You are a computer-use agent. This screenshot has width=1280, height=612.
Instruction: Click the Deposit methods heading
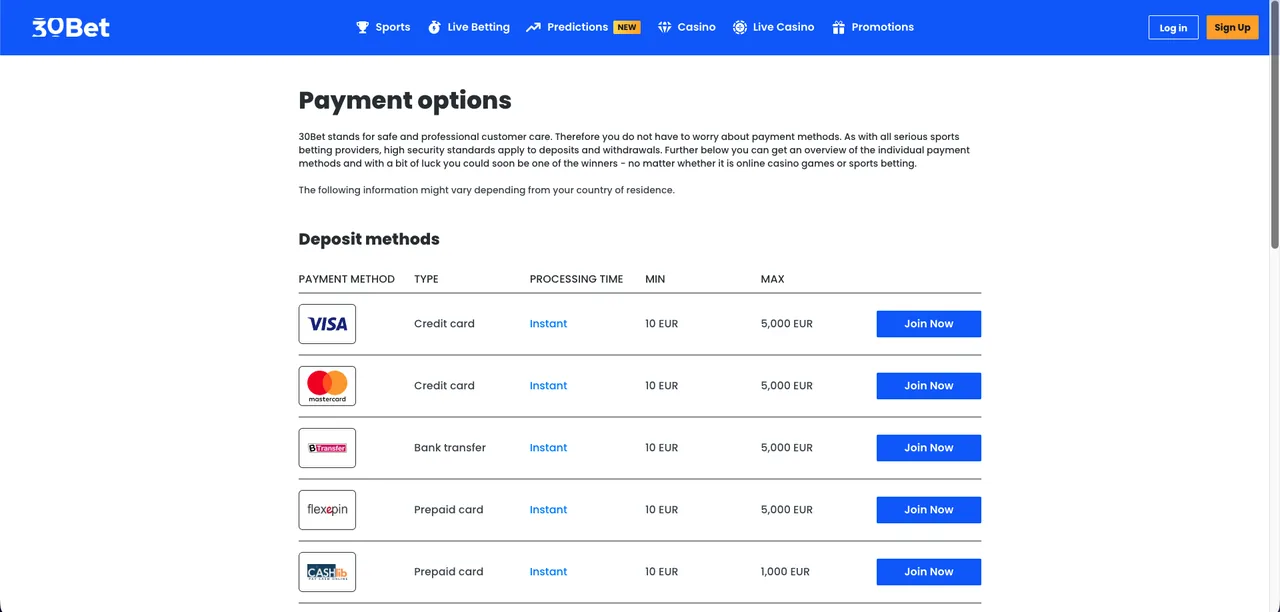(369, 239)
